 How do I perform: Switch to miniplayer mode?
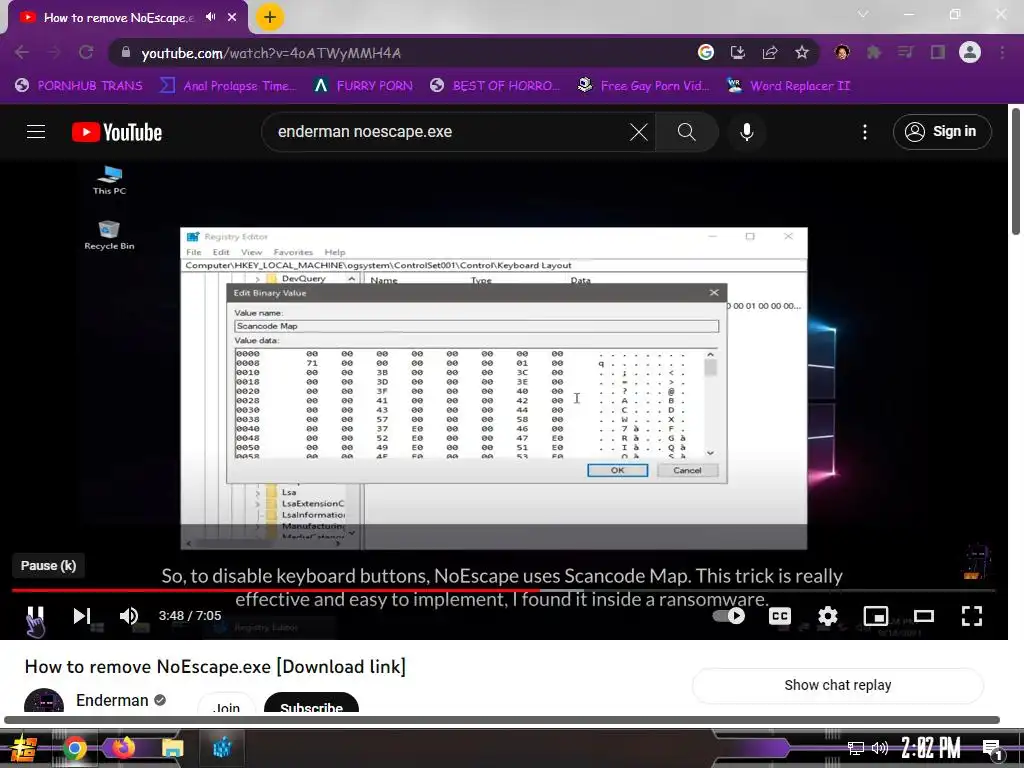click(876, 615)
